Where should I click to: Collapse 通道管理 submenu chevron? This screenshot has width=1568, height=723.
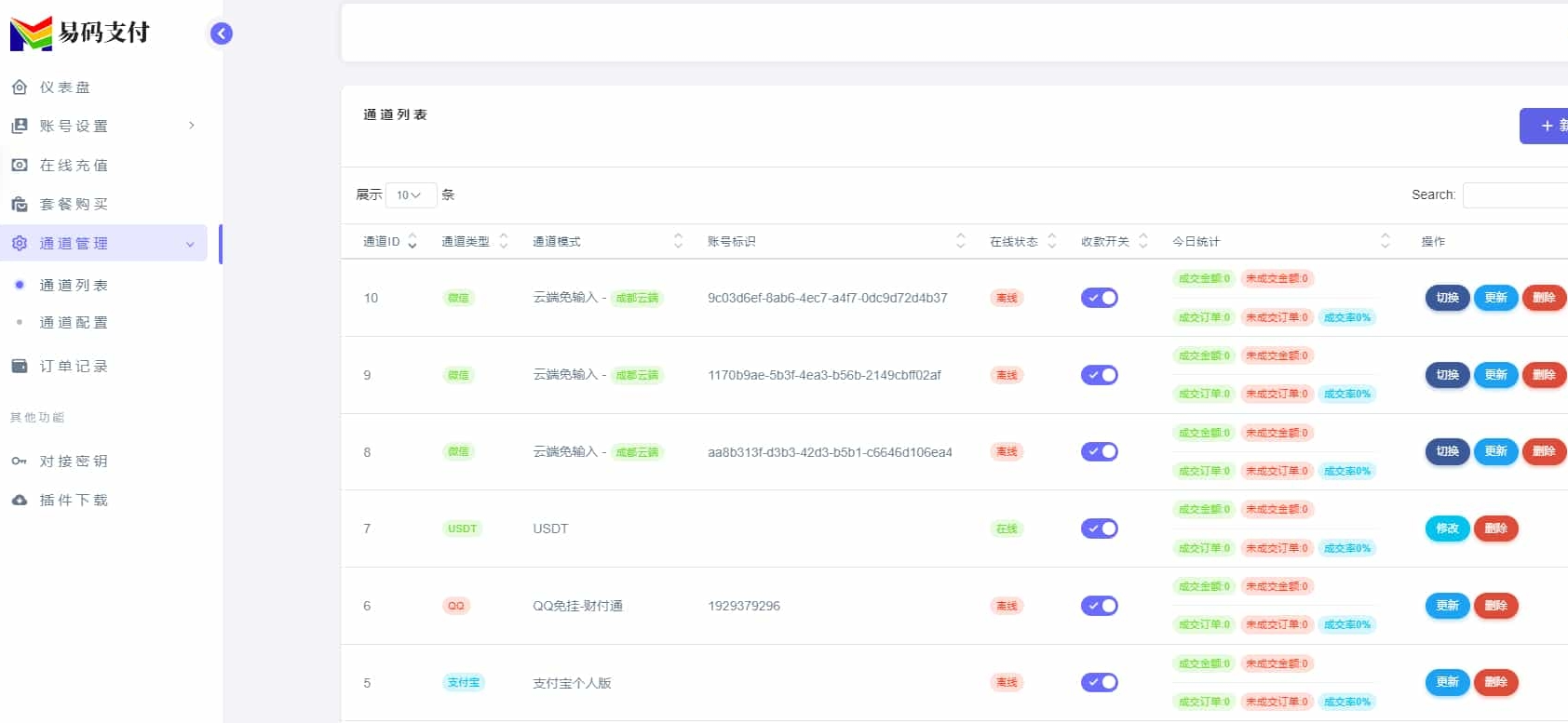(x=190, y=244)
